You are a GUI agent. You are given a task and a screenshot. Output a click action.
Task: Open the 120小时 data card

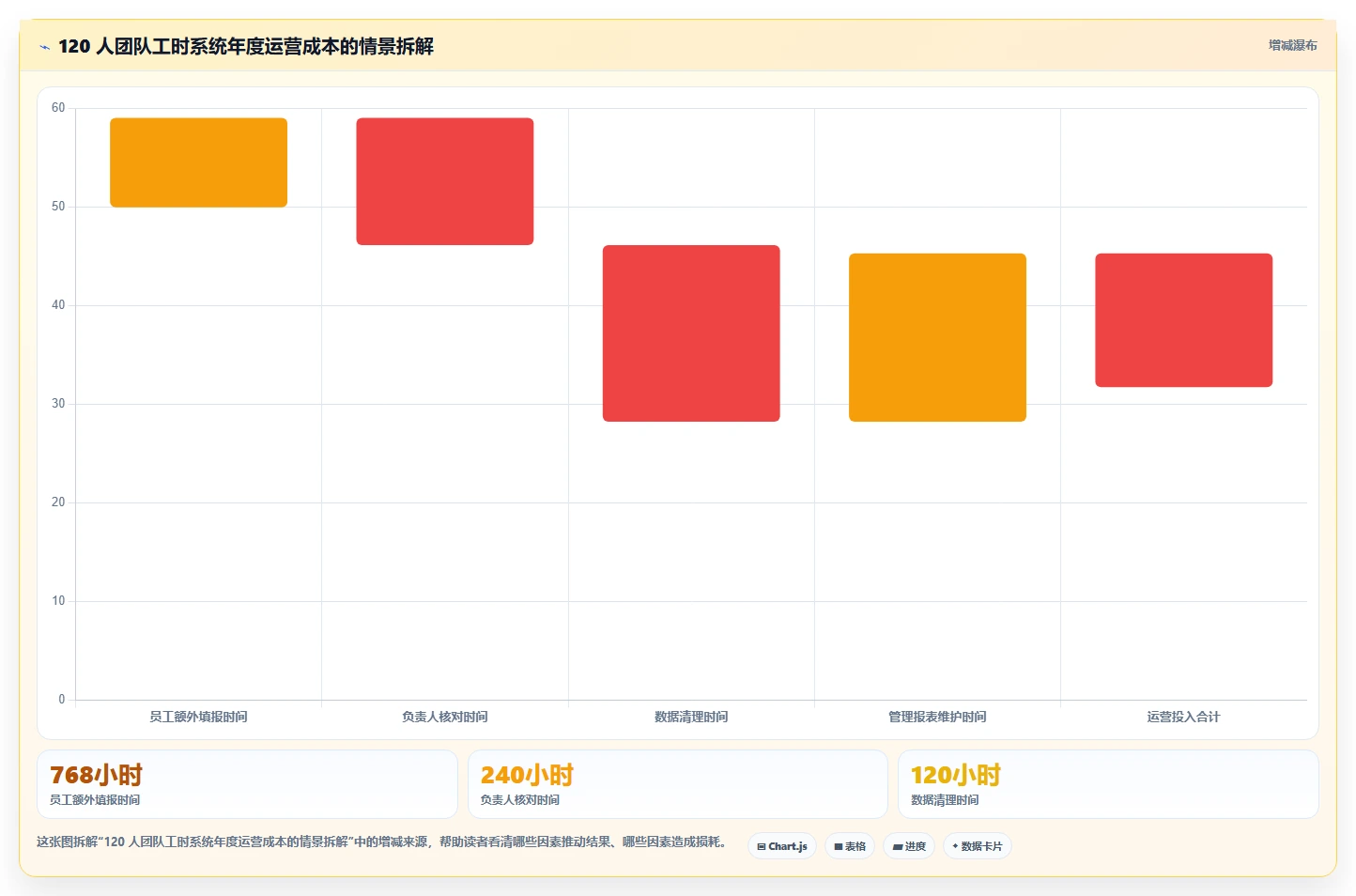coord(1108,784)
